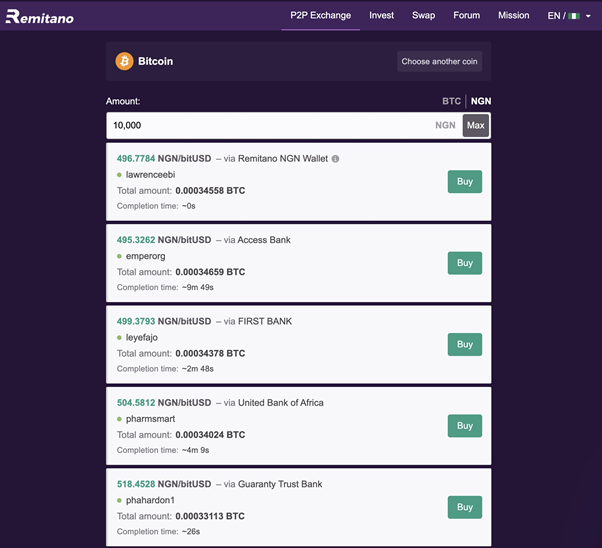602x548 pixels.
Task: Buy from emperorg via Access Bank
Action: tap(465, 263)
